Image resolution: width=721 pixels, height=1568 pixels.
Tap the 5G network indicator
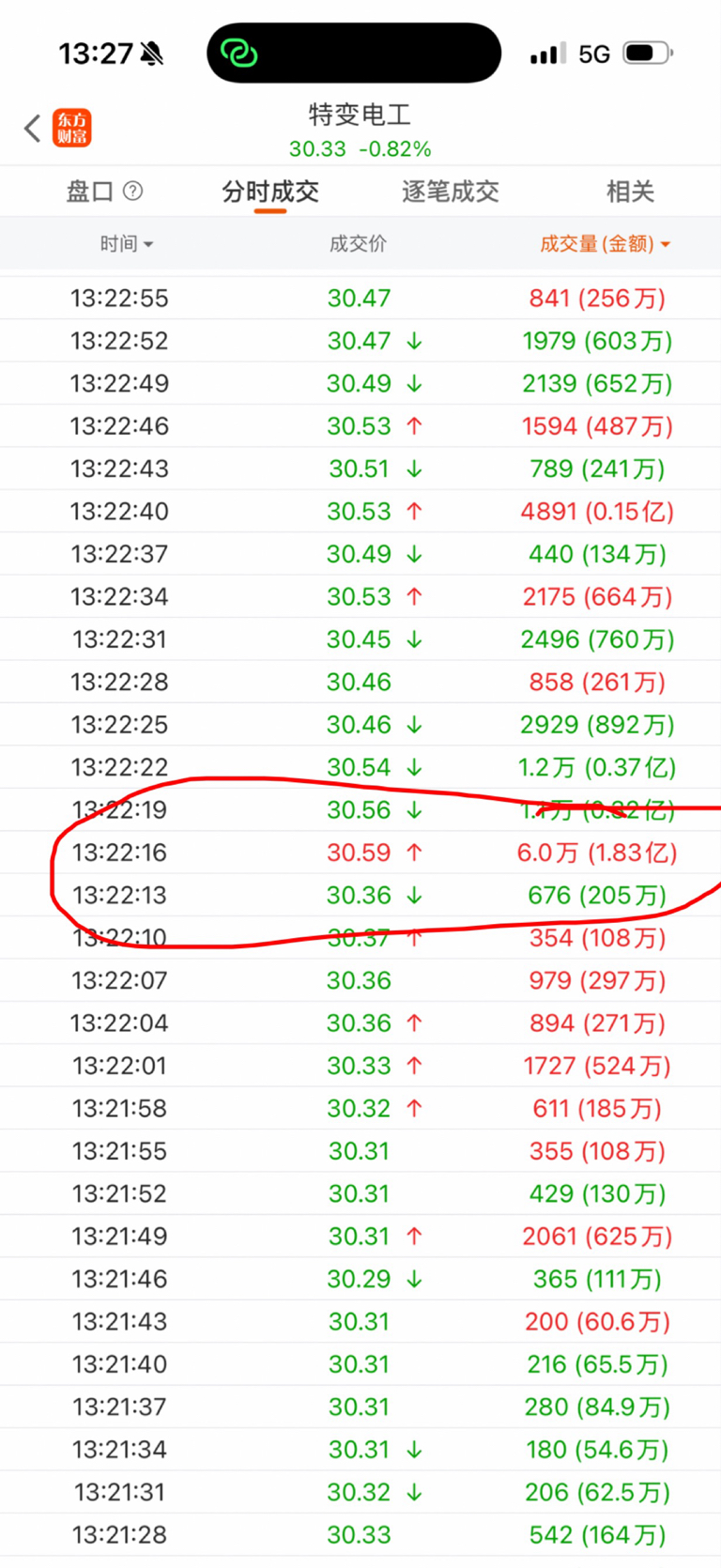tap(594, 54)
